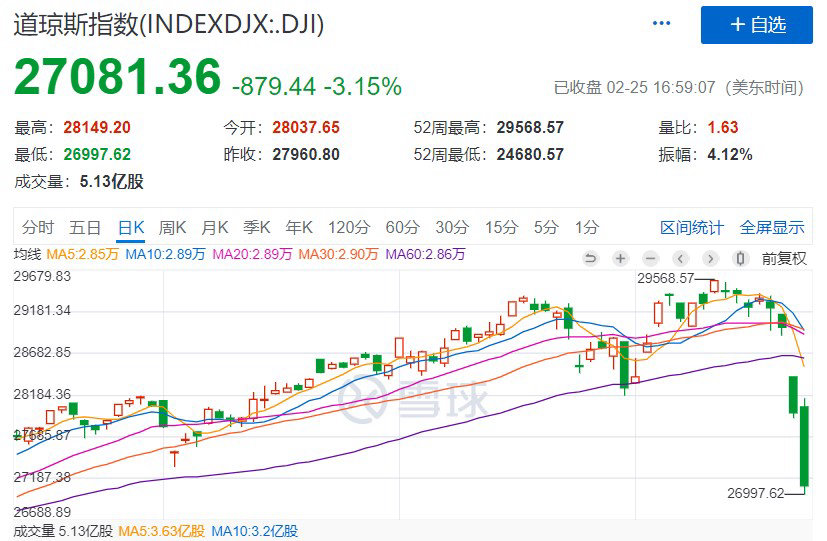Click the y-axis label 27187.38

(42, 478)
